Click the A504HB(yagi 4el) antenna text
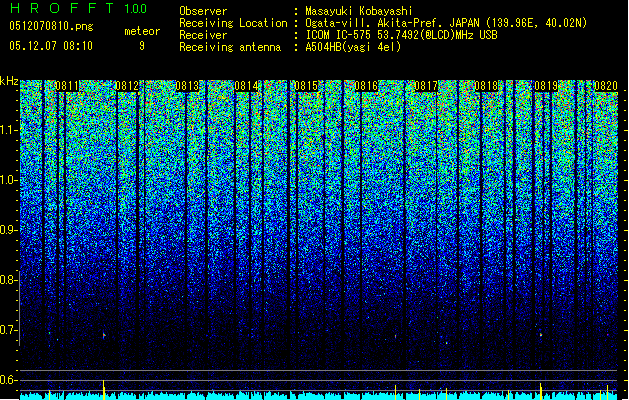This screenshot has width=629, height=400. click(x=353, y=47)
